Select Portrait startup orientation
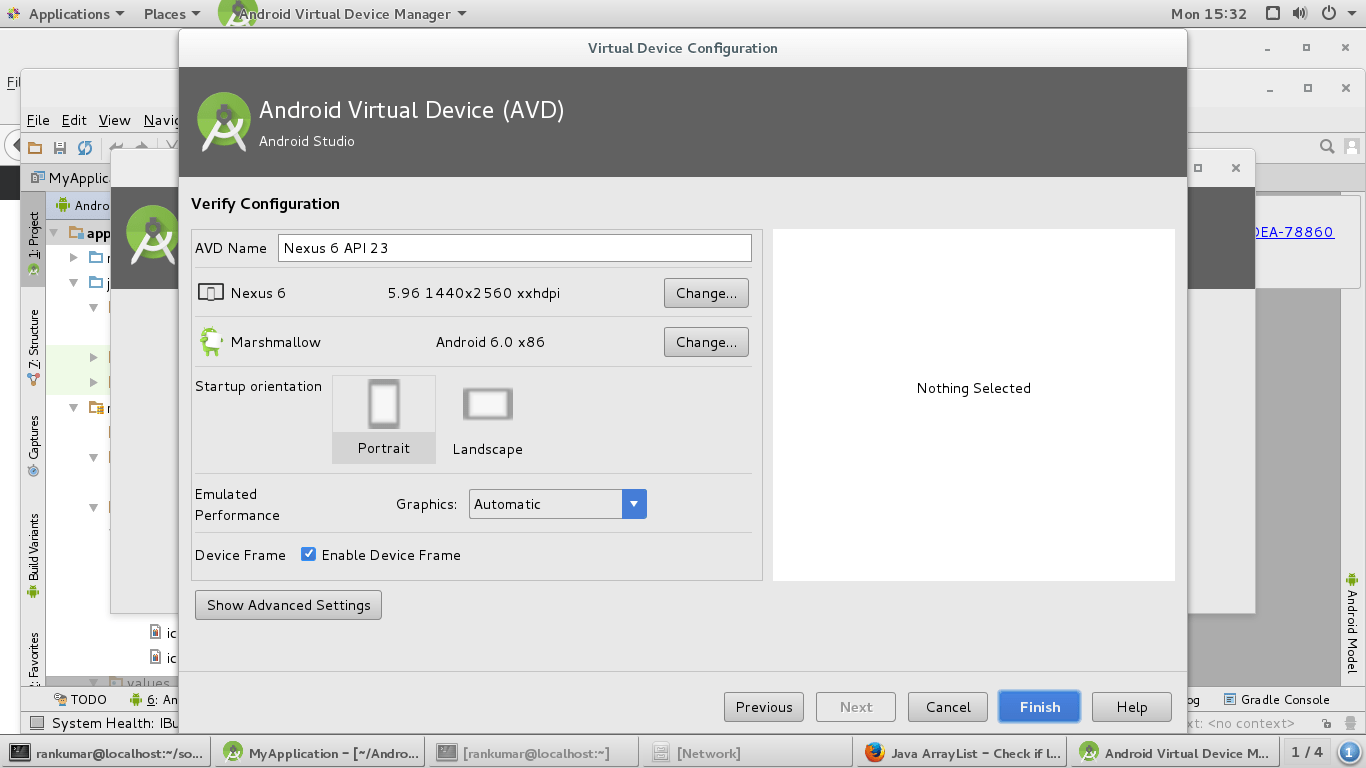The height and width of the screenshot is (768, 1366). [384, 419]
